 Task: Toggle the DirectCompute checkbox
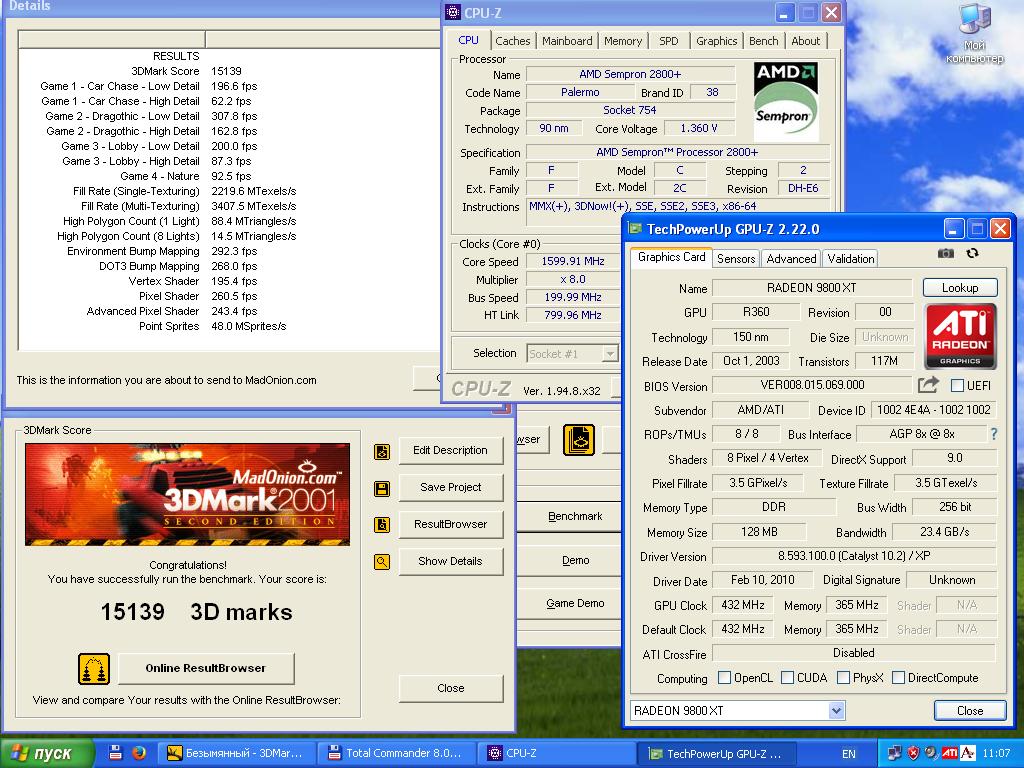pos(899,677)
